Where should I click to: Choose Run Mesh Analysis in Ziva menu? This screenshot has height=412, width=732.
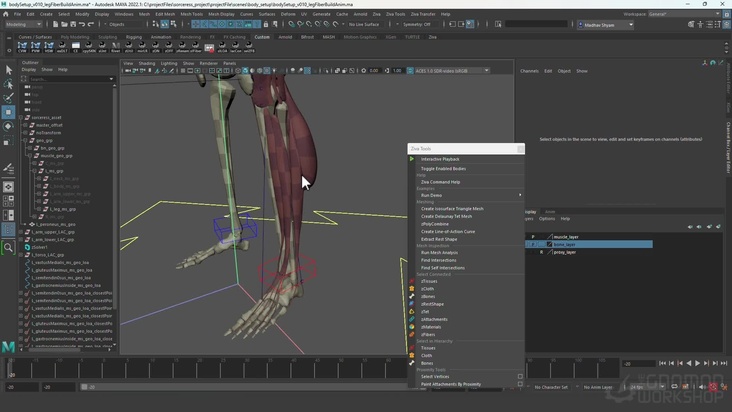pyautogui.click(x=439, y=252)
